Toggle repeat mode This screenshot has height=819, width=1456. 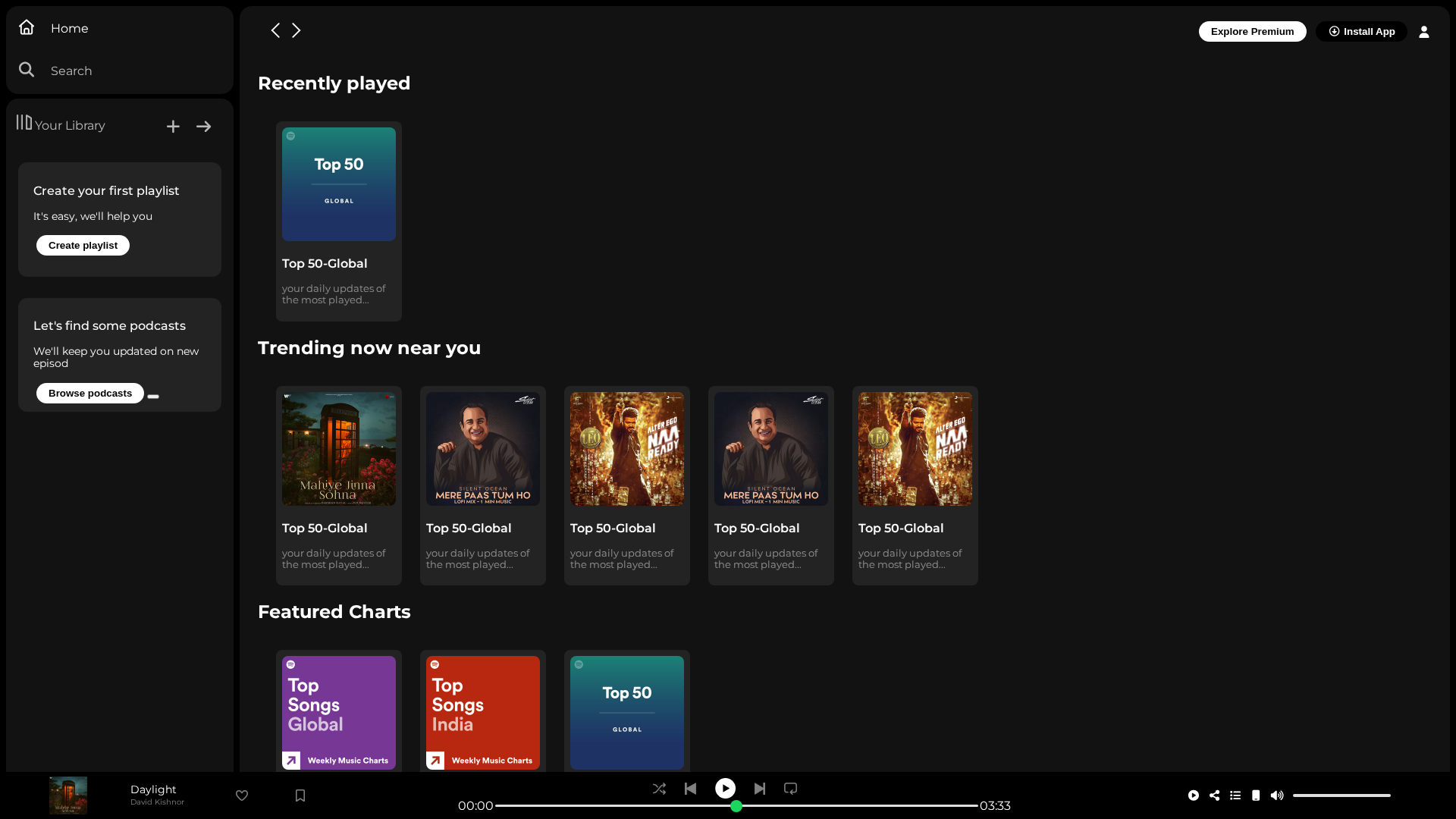(790, 789)
